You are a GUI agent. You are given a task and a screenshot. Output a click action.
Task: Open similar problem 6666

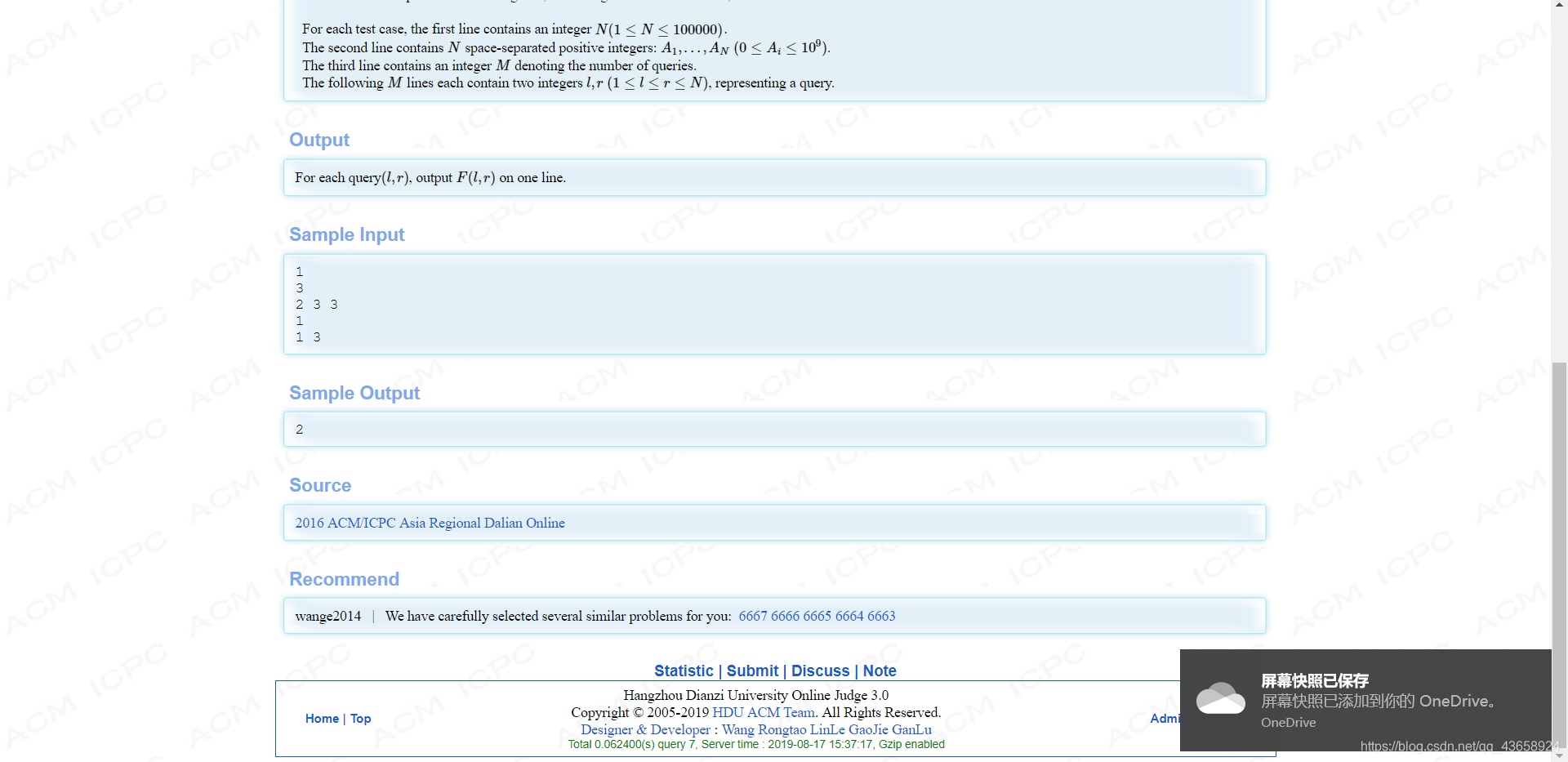[785, 616]
